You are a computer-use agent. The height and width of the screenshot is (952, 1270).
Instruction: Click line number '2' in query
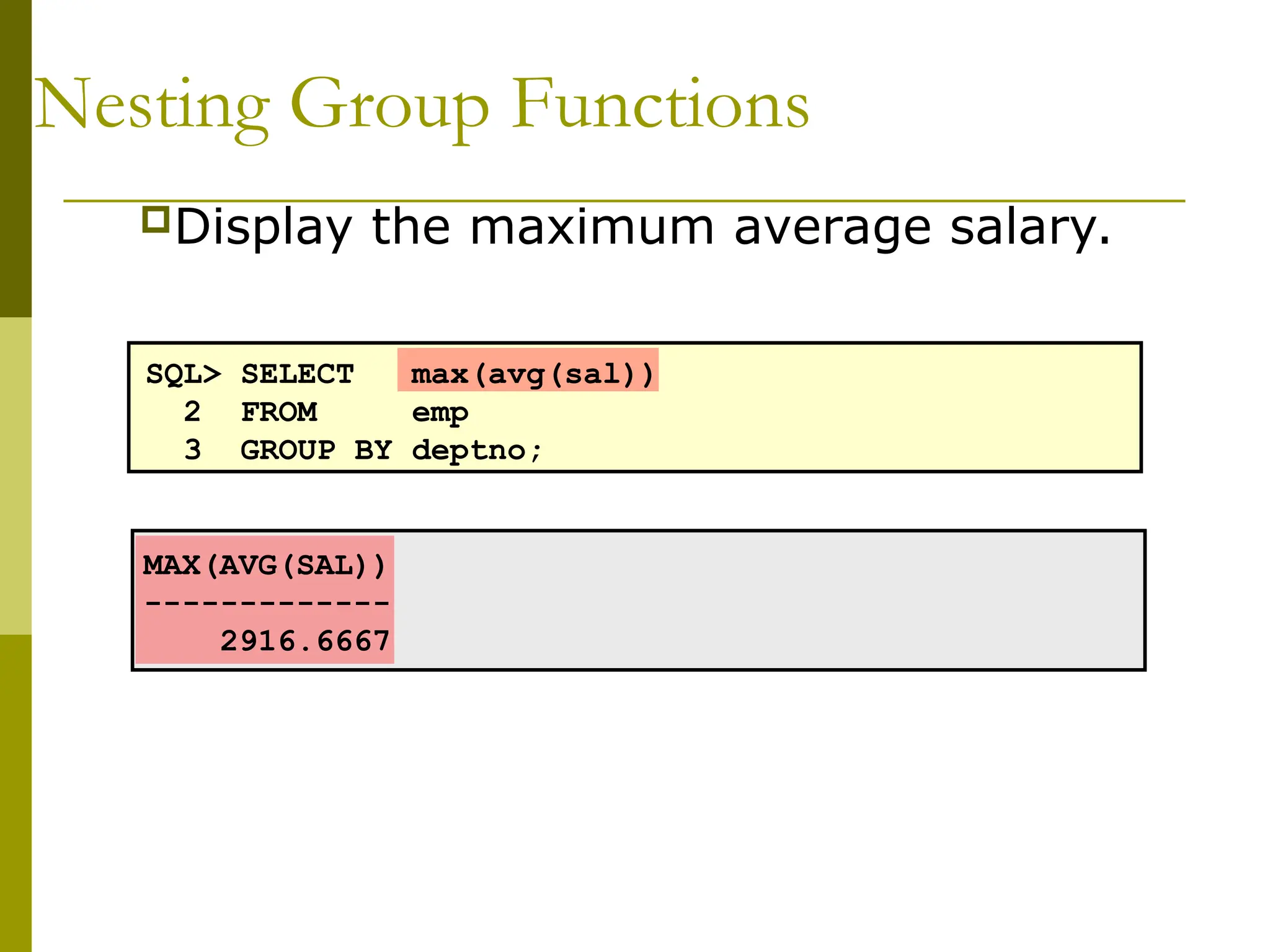pos(192,412)
